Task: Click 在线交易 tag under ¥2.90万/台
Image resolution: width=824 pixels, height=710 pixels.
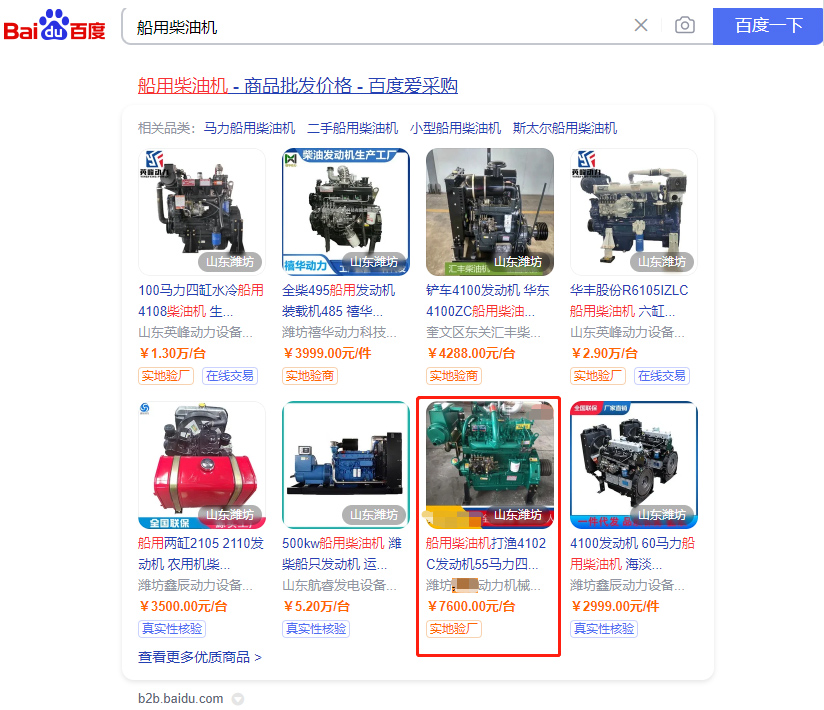Action: pos(662,376)
